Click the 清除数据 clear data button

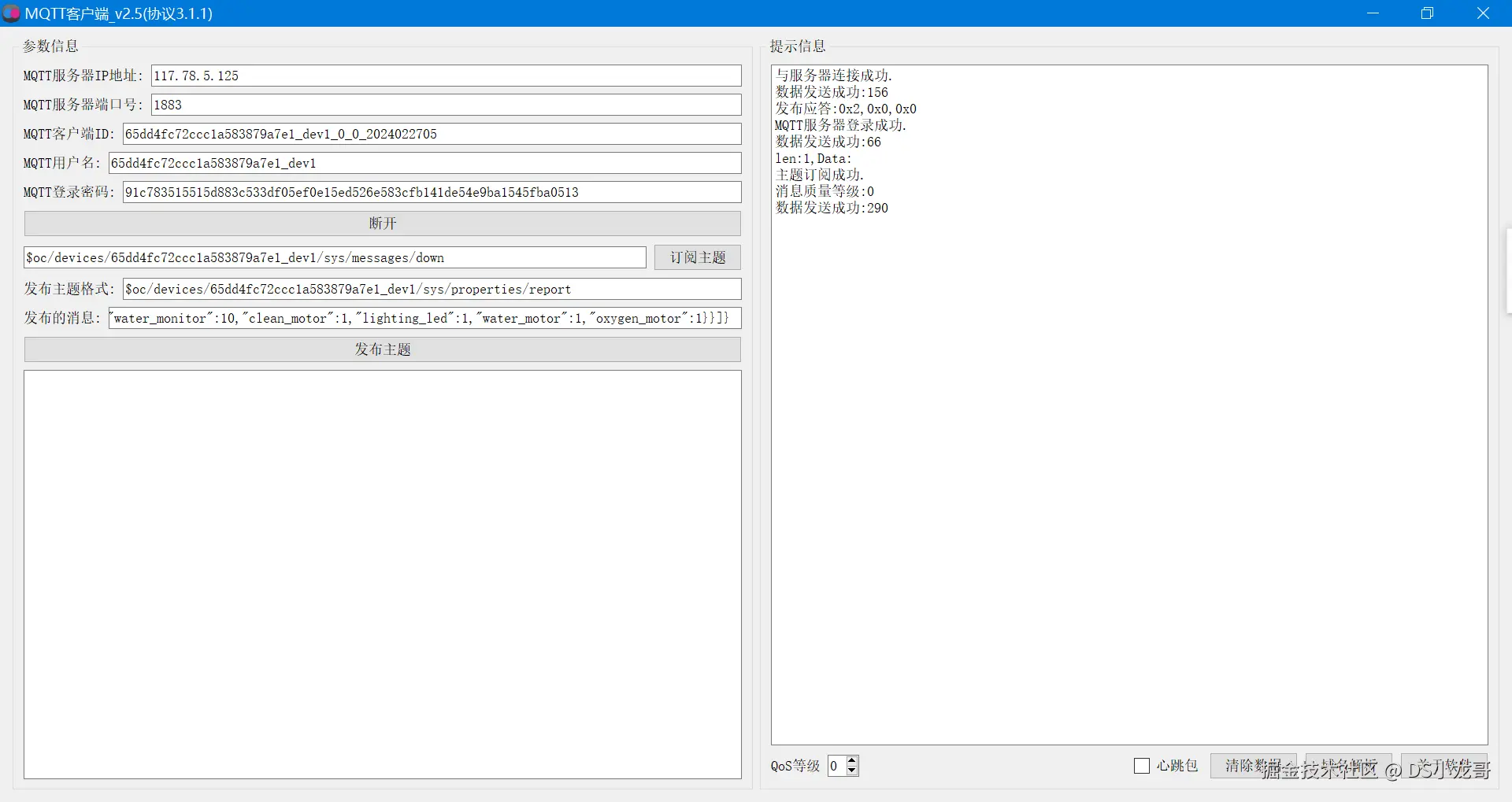click(x=1254, y=766)
